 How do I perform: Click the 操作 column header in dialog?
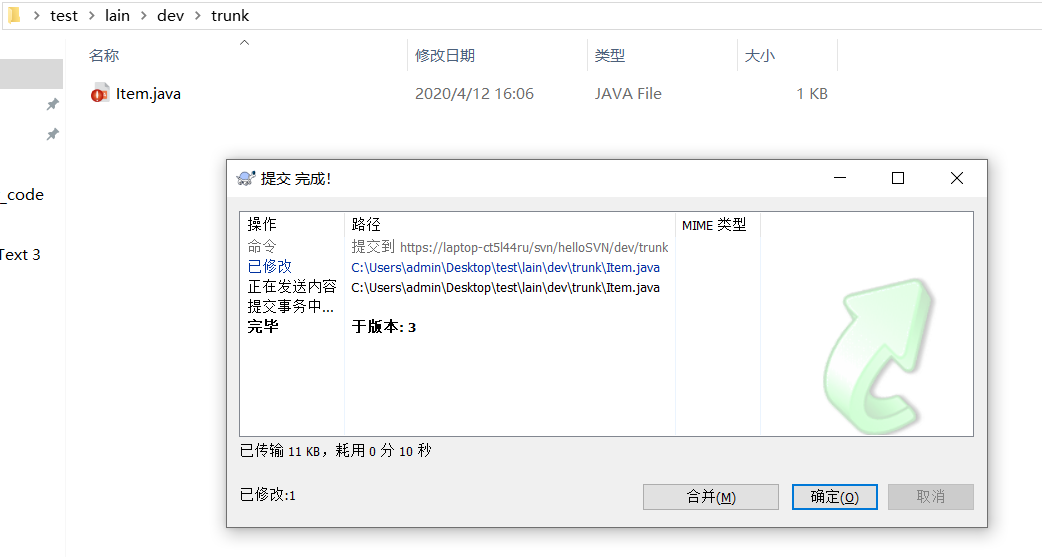coord(262,225)
